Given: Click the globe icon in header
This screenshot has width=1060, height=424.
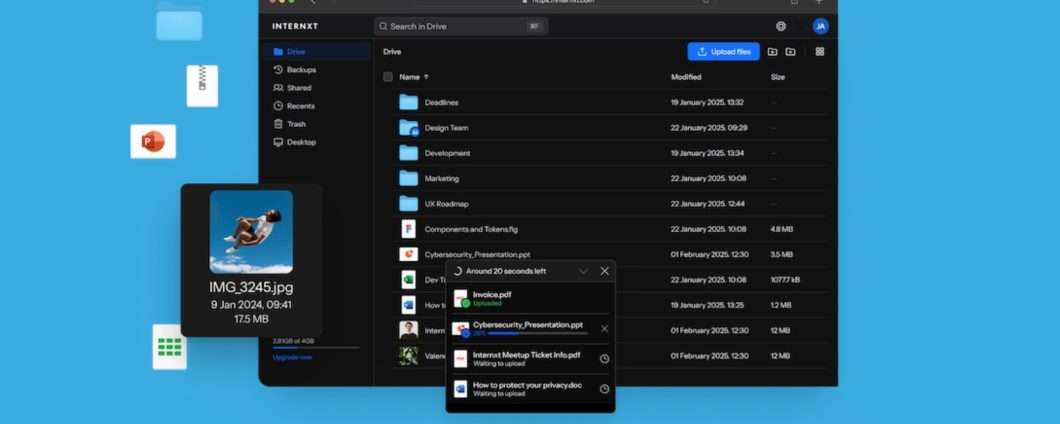Looking at the screenshot, I should pyautogui.click(x=781, y=26).
